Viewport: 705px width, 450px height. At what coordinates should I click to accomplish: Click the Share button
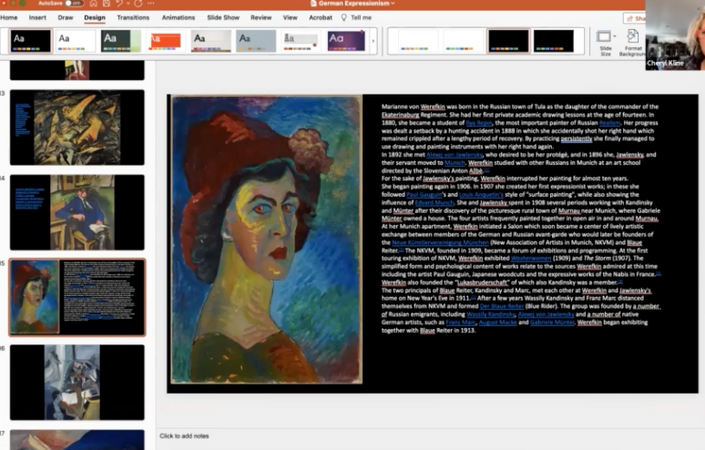click(634, 18)
